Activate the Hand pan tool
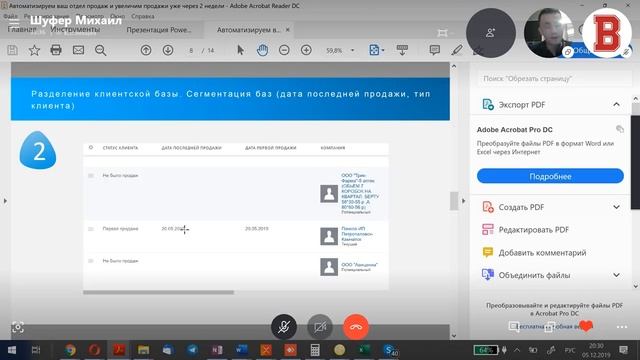Viewport: 640px width, 360px height. (x=262, y=50)
